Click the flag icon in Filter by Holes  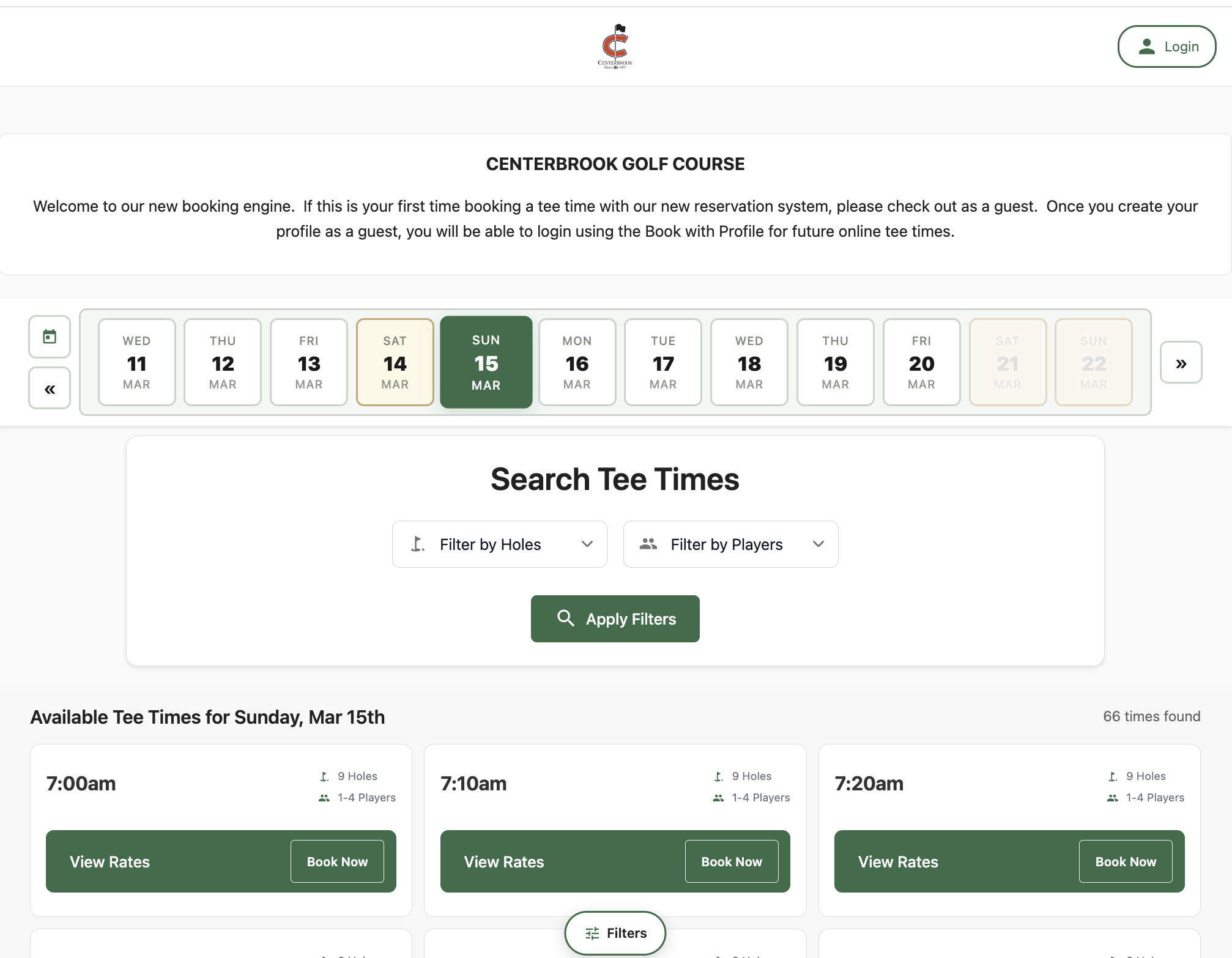click(418, 544)
